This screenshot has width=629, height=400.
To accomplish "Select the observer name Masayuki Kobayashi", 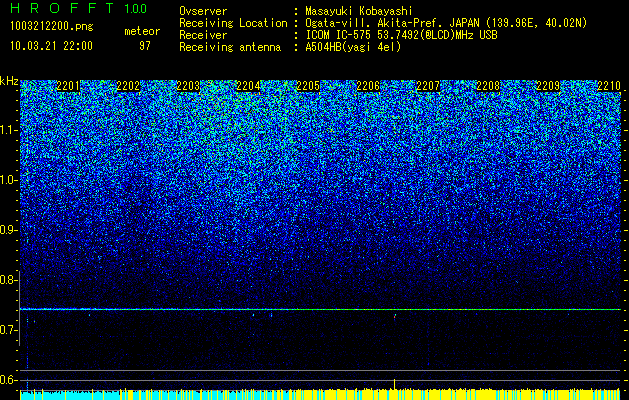I will [359, 11].
